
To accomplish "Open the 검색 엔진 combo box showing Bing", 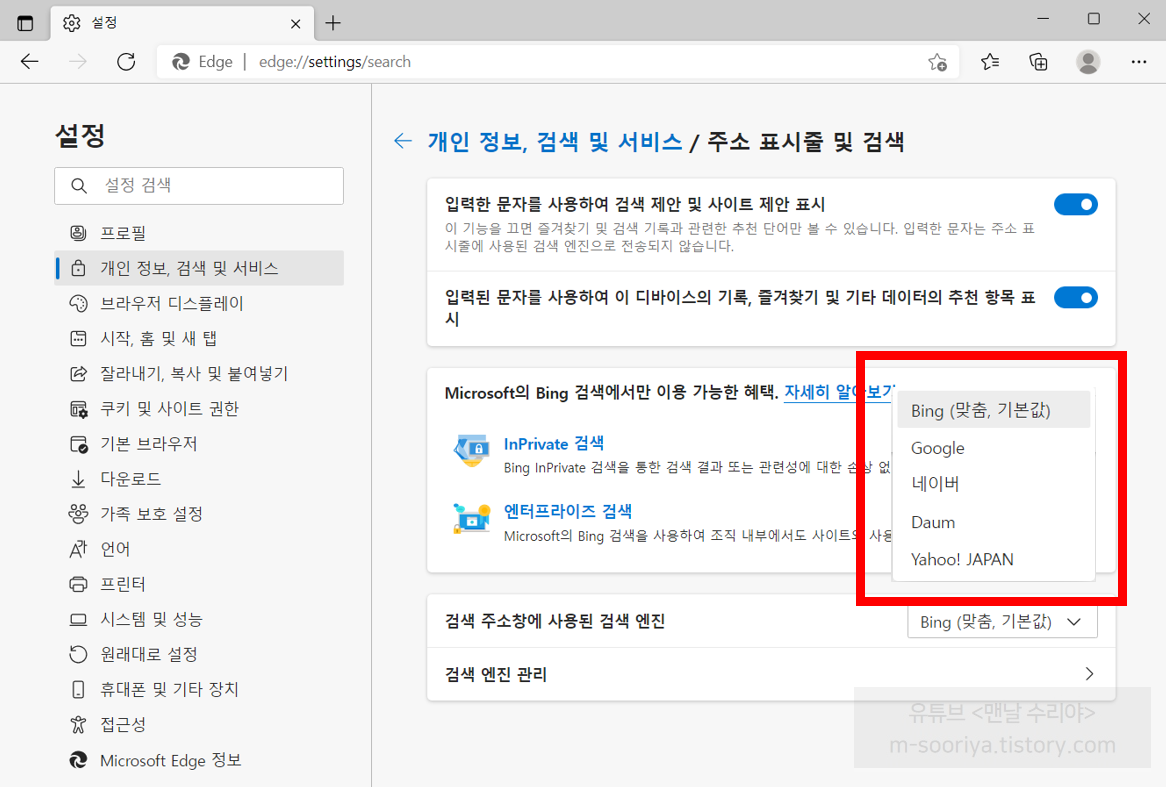I will tap(1002, 622).
